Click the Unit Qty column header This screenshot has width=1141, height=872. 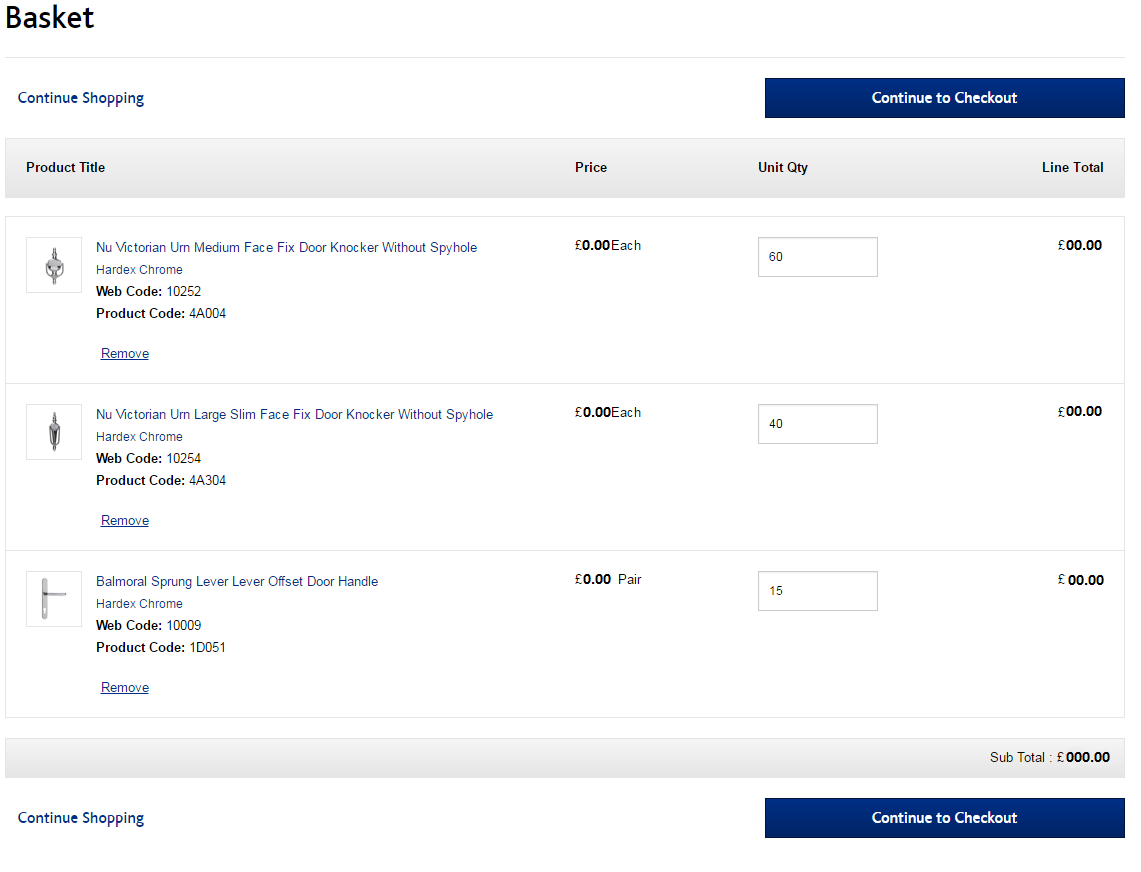(783, 167)
